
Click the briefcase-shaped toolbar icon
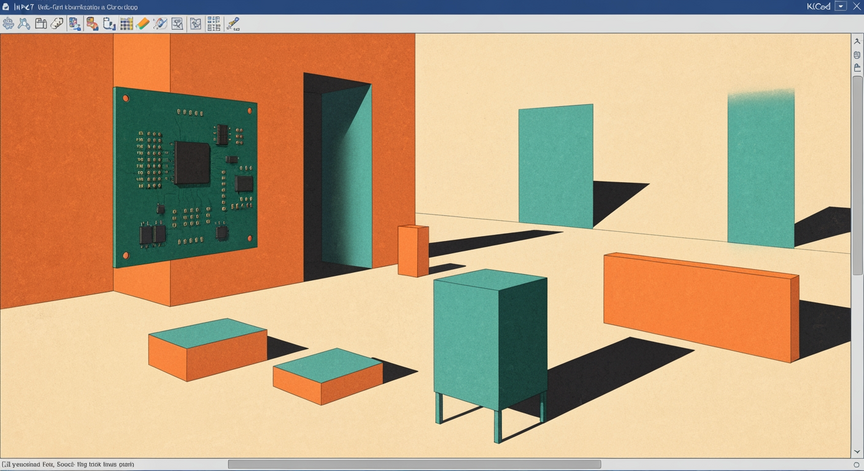click(x=40, y=24)
